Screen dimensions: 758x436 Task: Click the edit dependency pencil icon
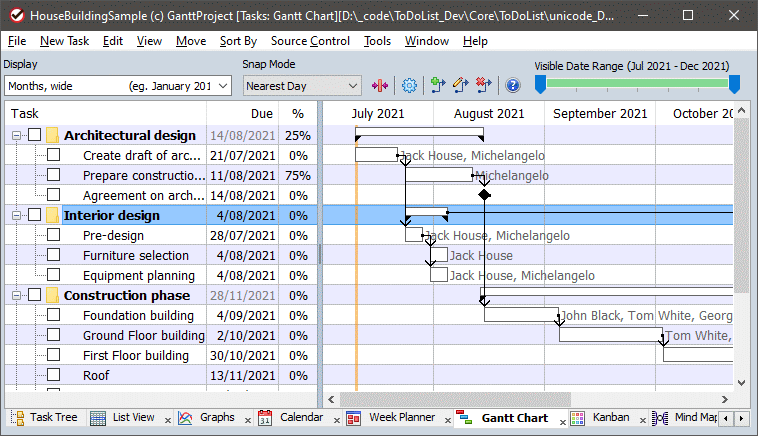coord(460,86)
